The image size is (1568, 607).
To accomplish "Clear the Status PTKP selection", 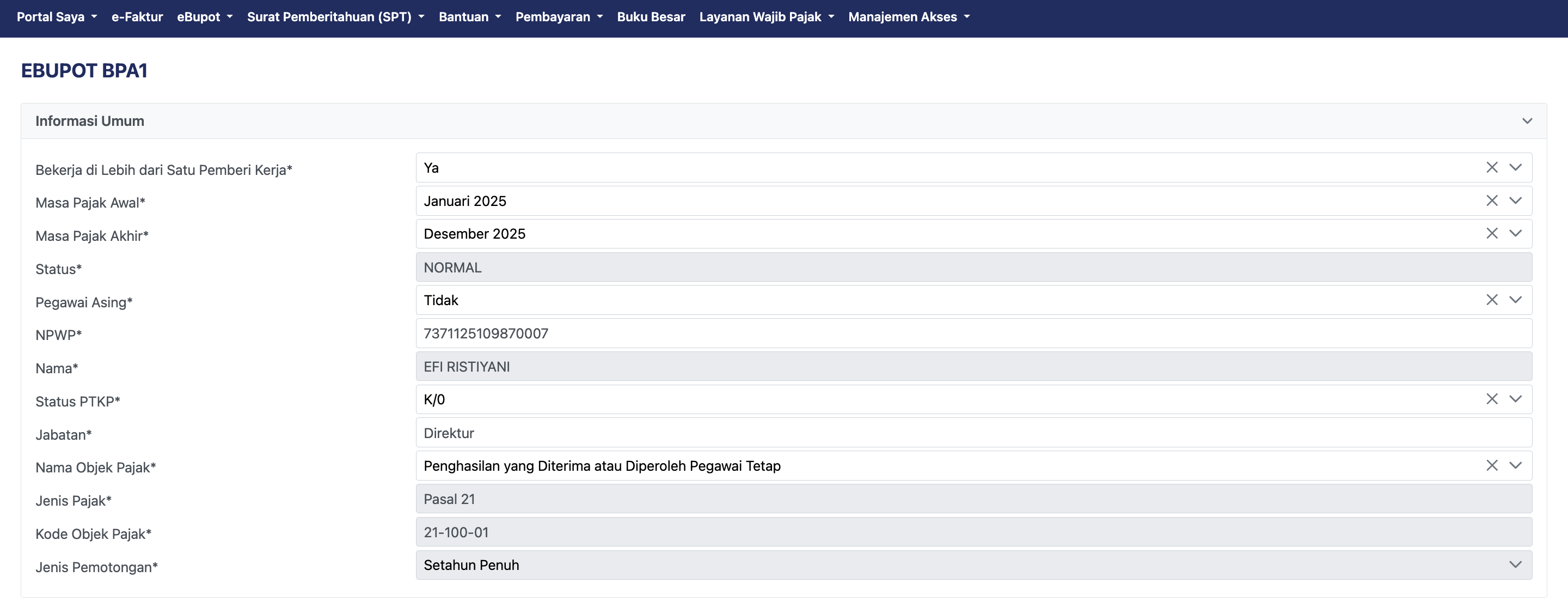I will (1491, 399).
